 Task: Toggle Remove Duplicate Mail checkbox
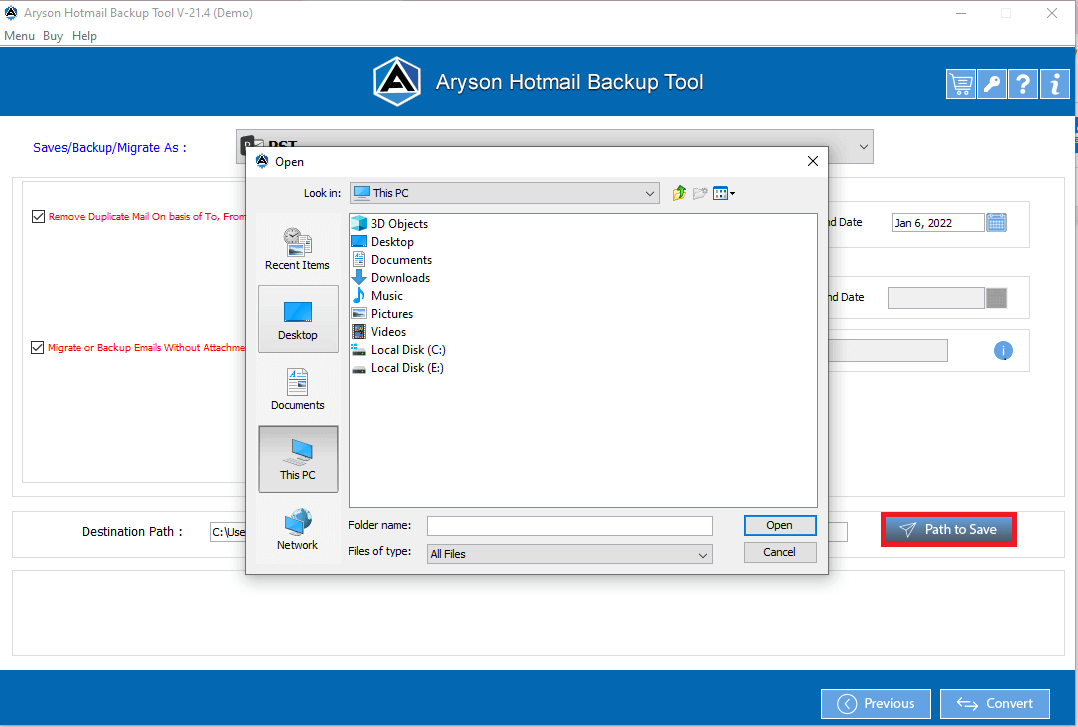tap(38, 217)
